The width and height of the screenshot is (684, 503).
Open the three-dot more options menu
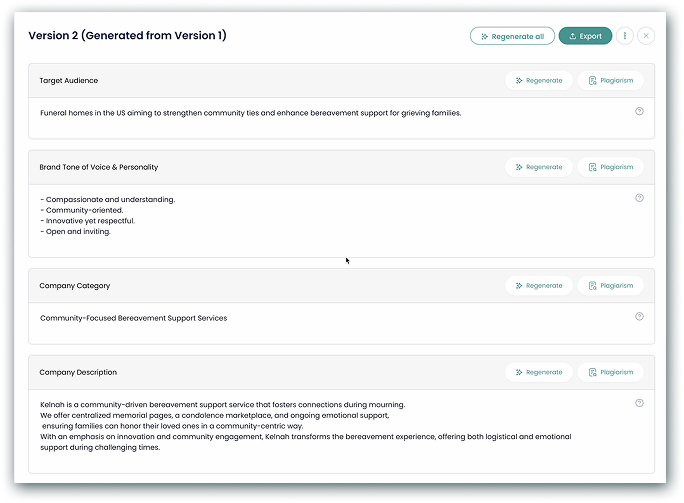(x=625, y=36)
